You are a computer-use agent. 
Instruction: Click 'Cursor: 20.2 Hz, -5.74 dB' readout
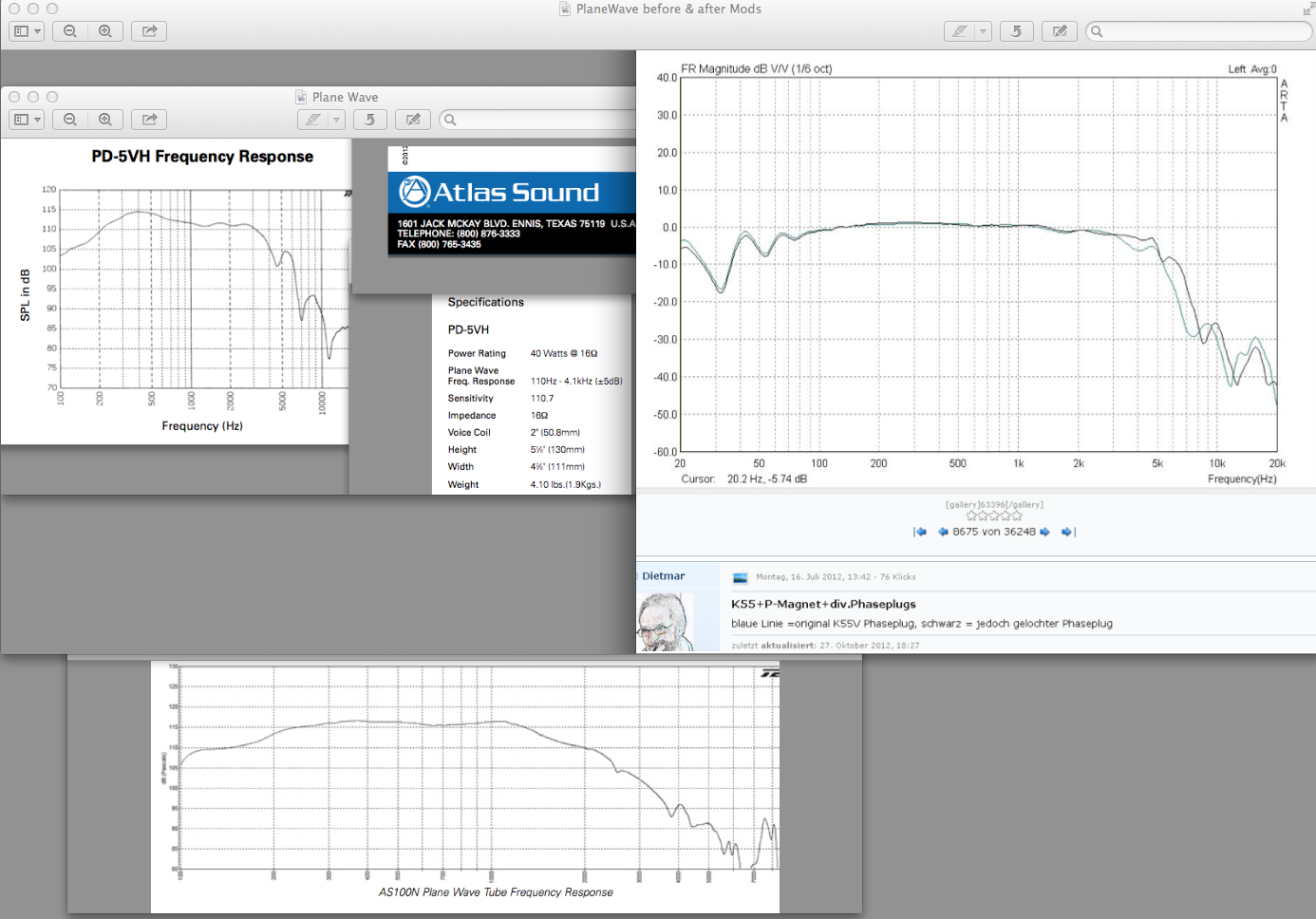click(744, 479)
